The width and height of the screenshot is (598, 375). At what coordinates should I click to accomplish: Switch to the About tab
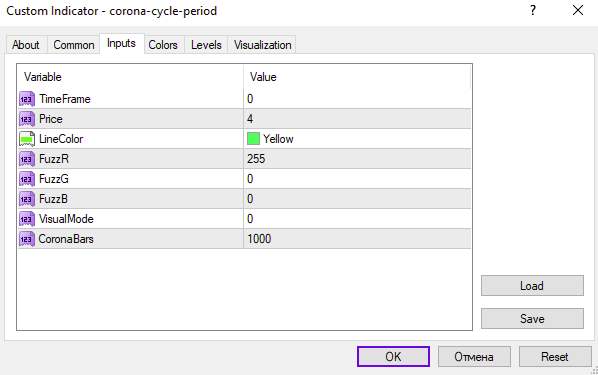[x=26, y=45]
